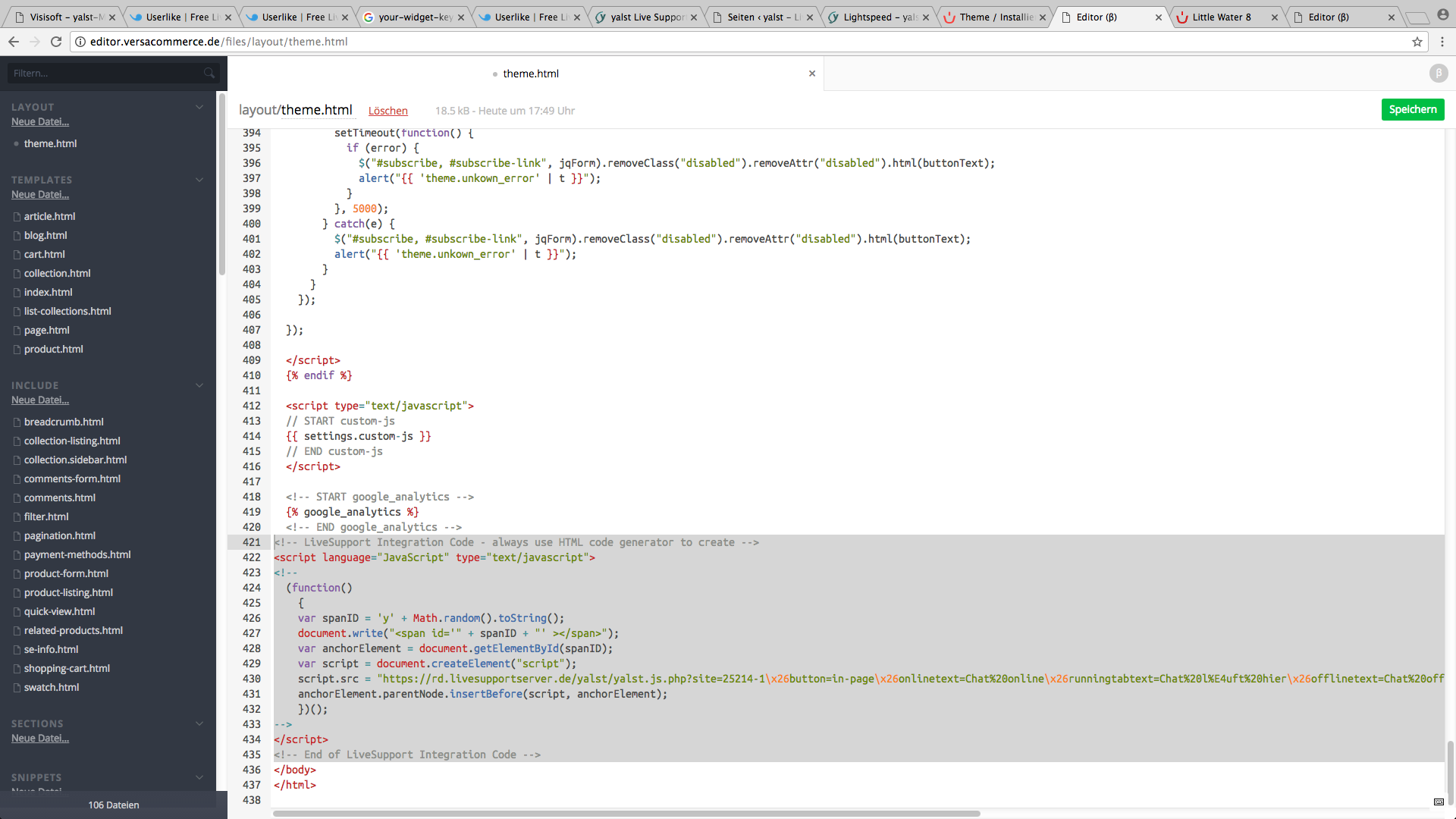Click the Chrome profile icon
Image resolution: width=1456 pixels, height=819 pixels.
1443,15
